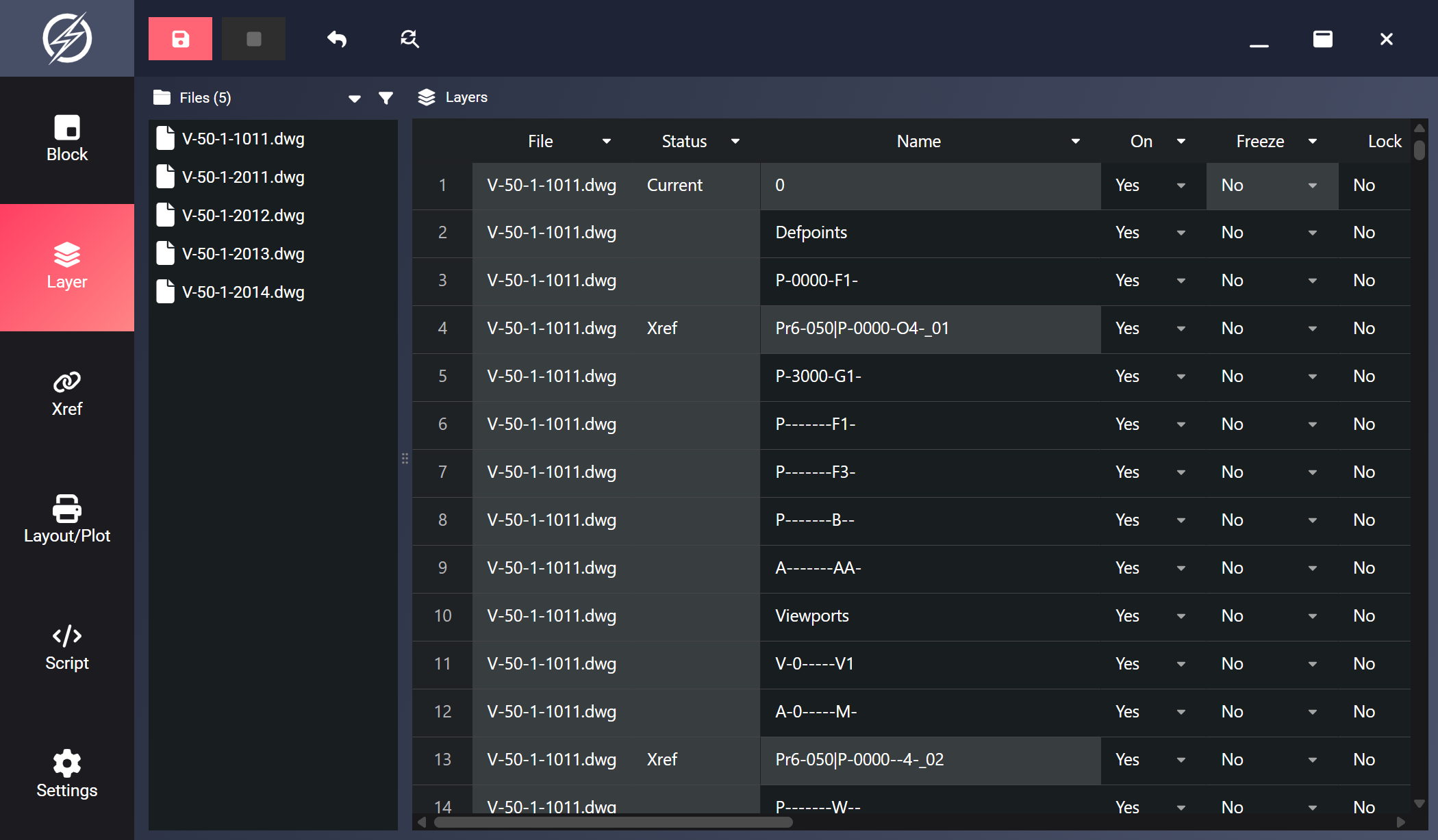The height and width of the screenshot is (840, 1438).
Task: Open Freeze dropdown for layer 0
Action: [x=1313, y=186]
